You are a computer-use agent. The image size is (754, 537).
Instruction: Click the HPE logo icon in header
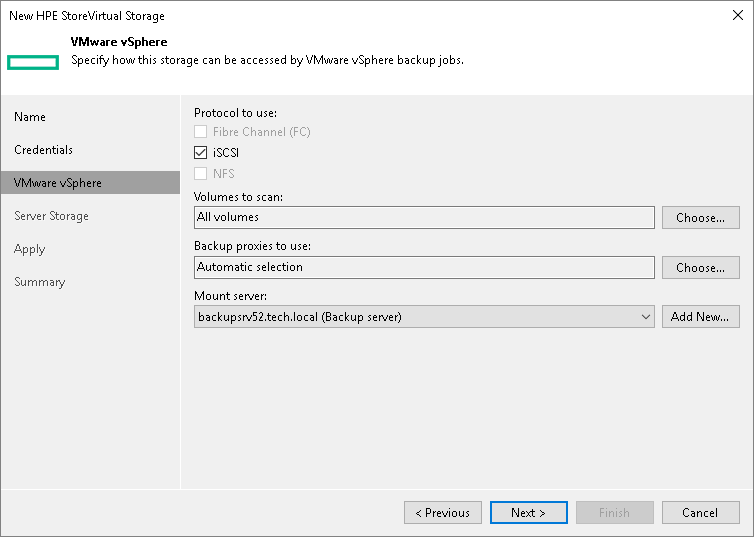(33, 62)
